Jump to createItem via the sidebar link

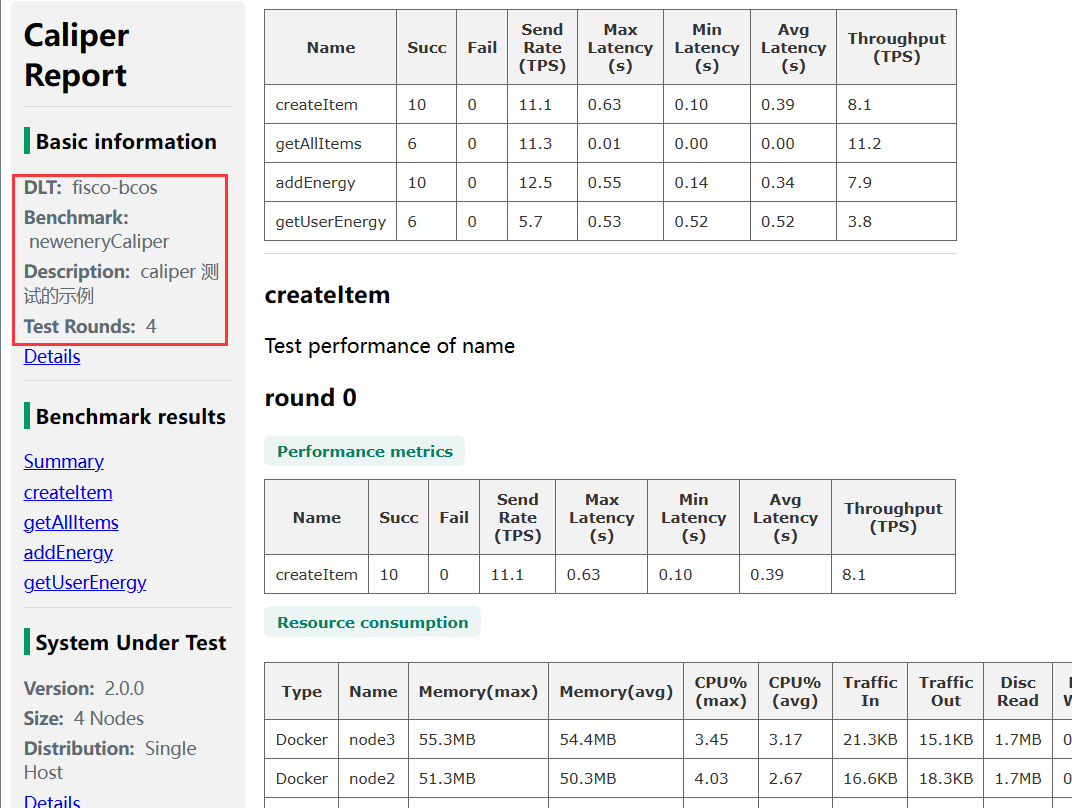point(68,492)
